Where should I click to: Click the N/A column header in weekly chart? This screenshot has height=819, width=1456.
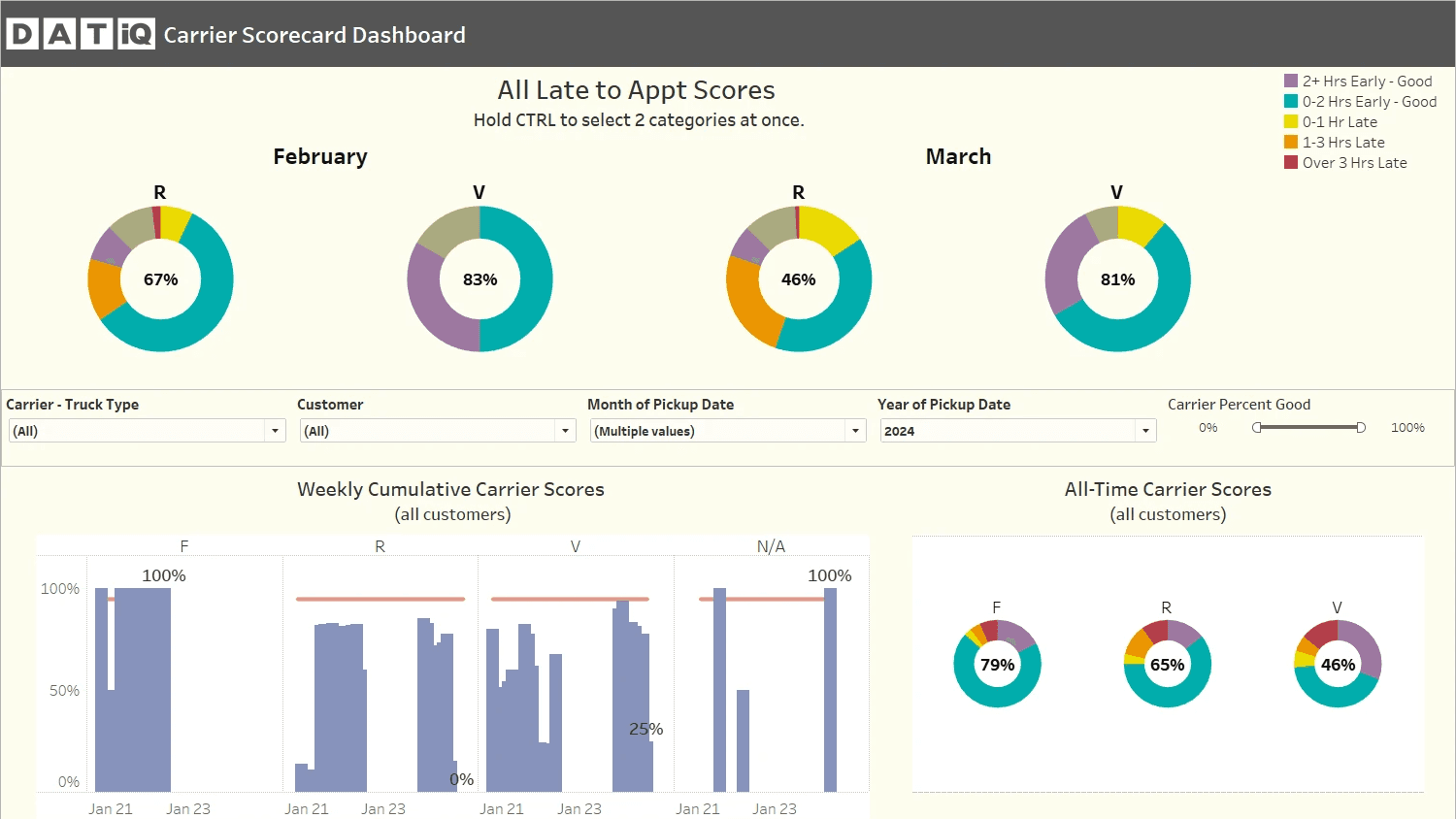(x=771, y=546)
